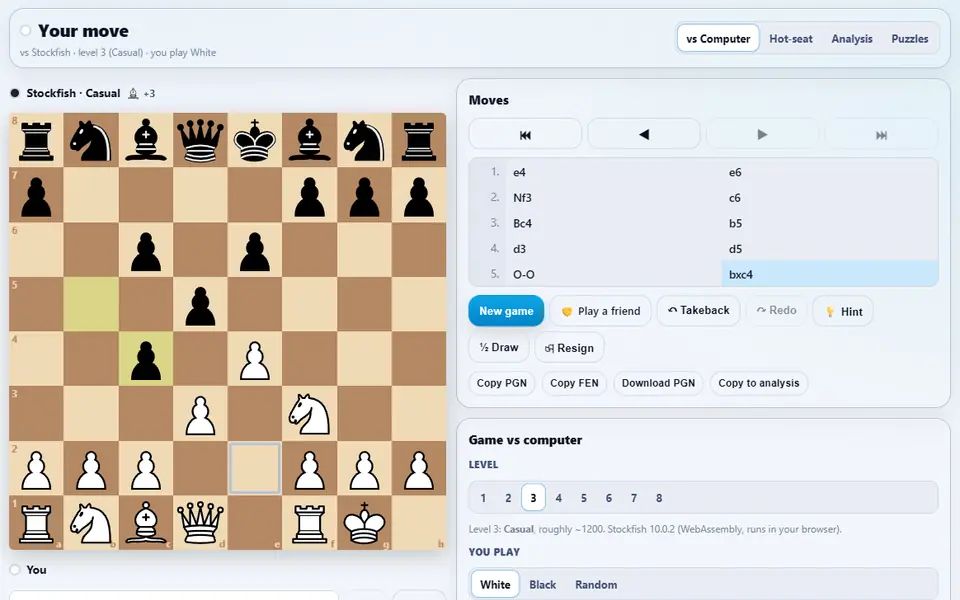
Task: Download the PGN file
Action: point(658,383)
